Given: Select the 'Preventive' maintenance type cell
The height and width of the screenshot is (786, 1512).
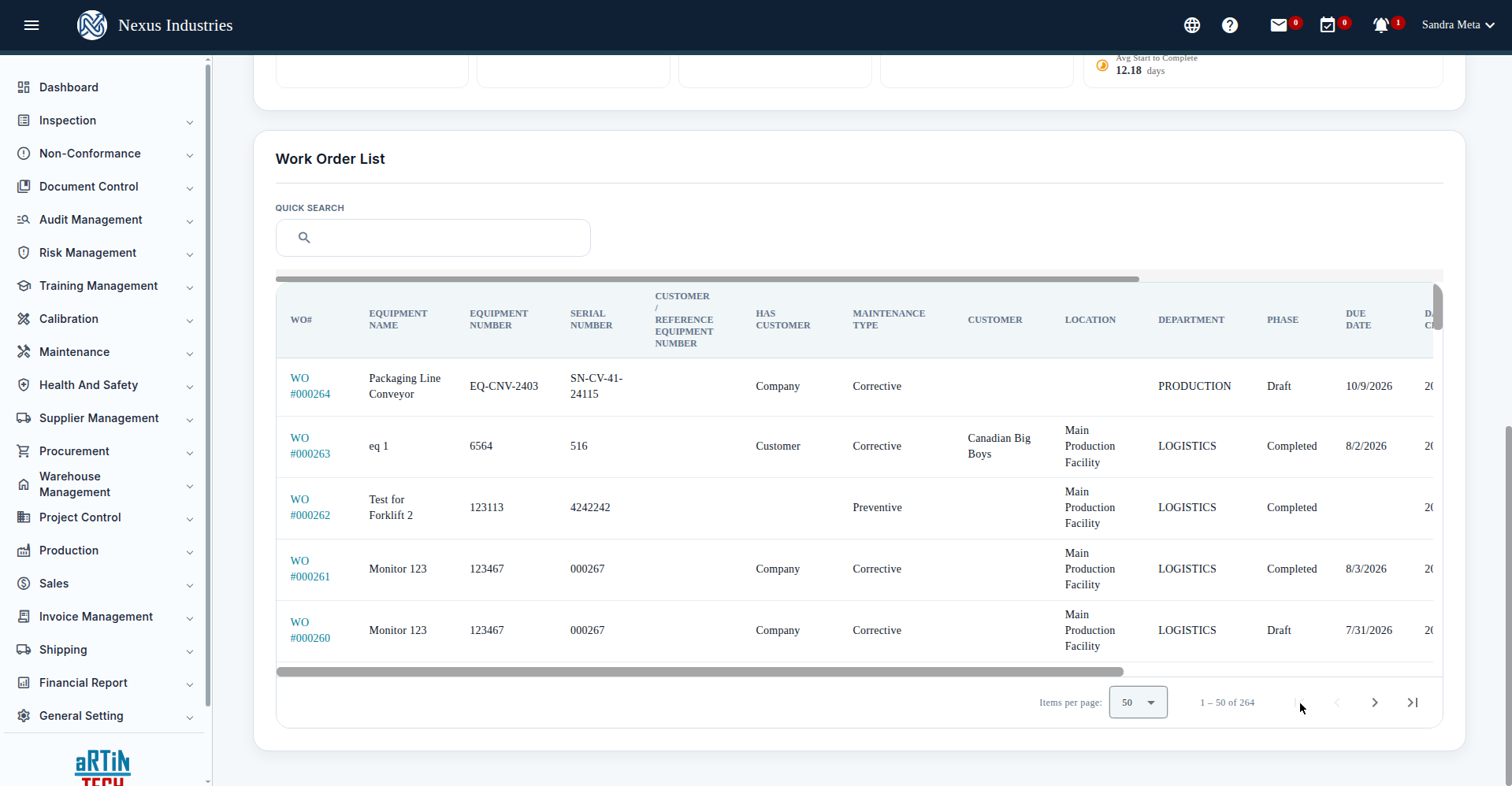Looking at the screenshot, I should coord(877,507).
